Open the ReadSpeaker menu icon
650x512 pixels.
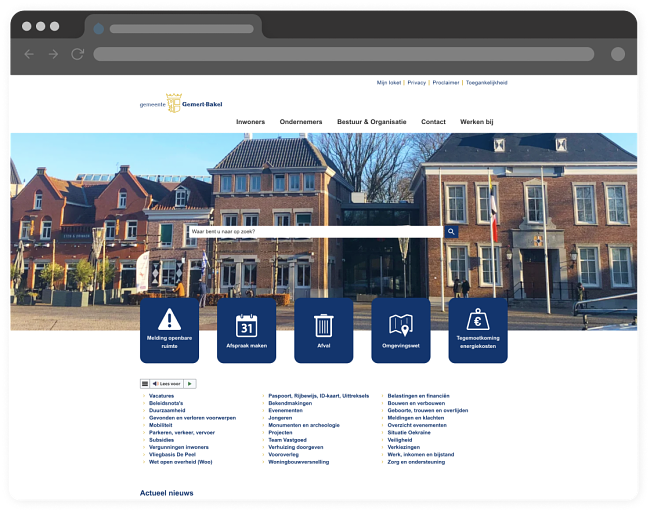pyautogui.click(x=145, y=383)
